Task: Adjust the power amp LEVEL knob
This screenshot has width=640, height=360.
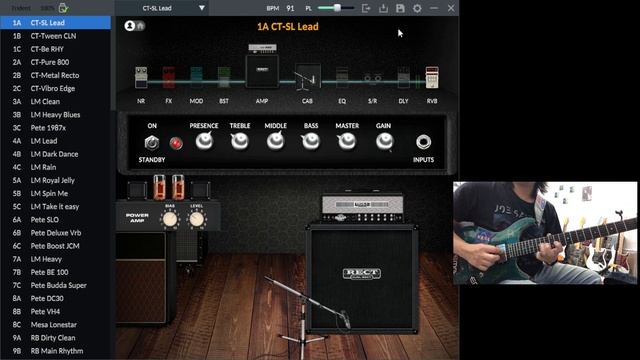Action: tap(196, 220)
